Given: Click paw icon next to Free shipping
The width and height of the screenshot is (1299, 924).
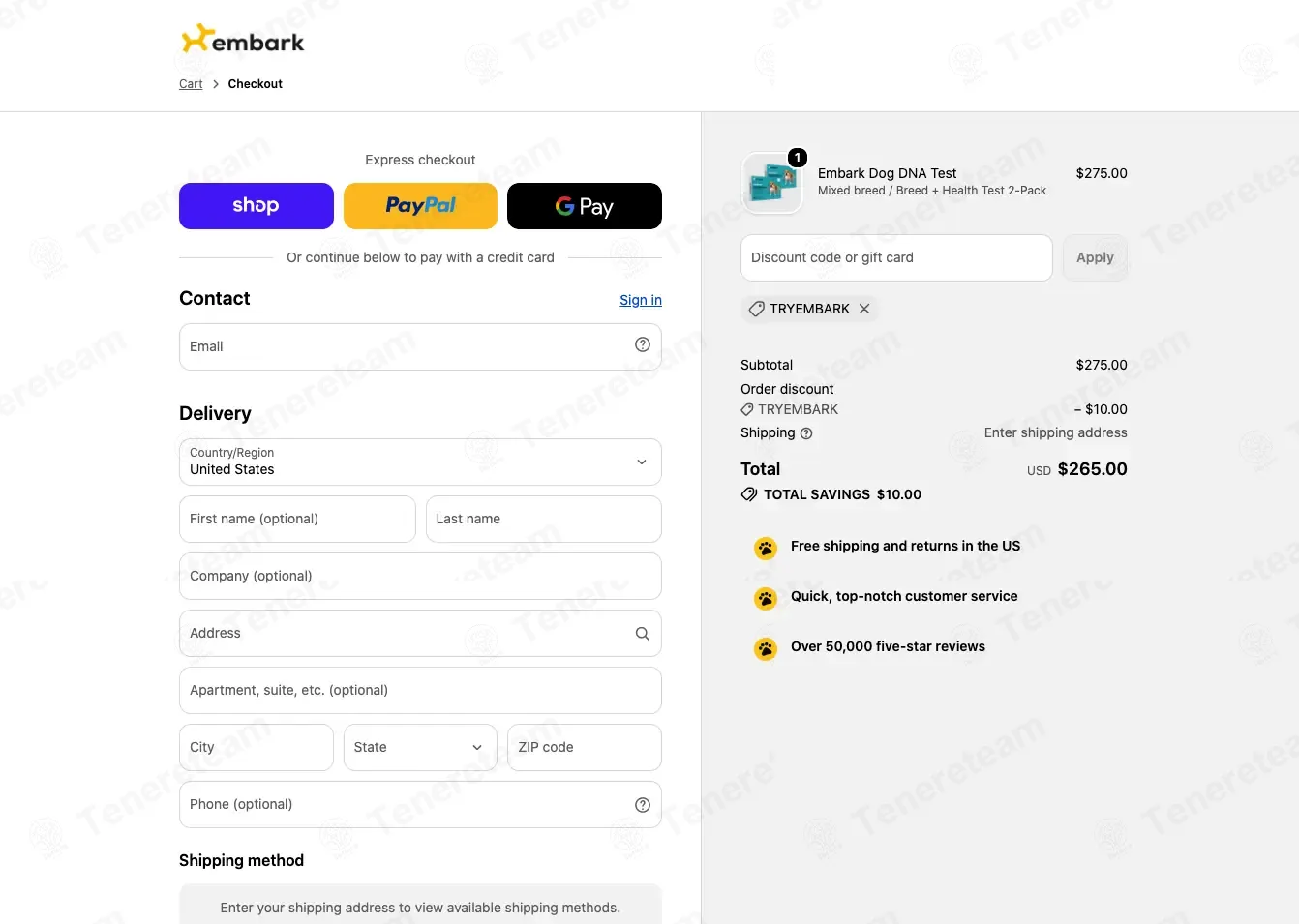Looking at the screenshot, I should tap(766, 549).
